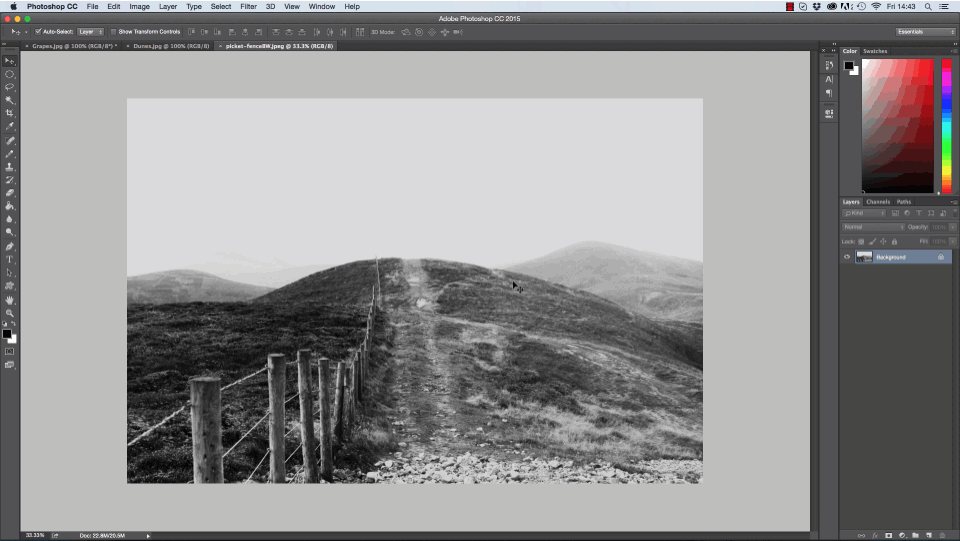
Task: Select the Eraser tool
Action: (9, 193)
